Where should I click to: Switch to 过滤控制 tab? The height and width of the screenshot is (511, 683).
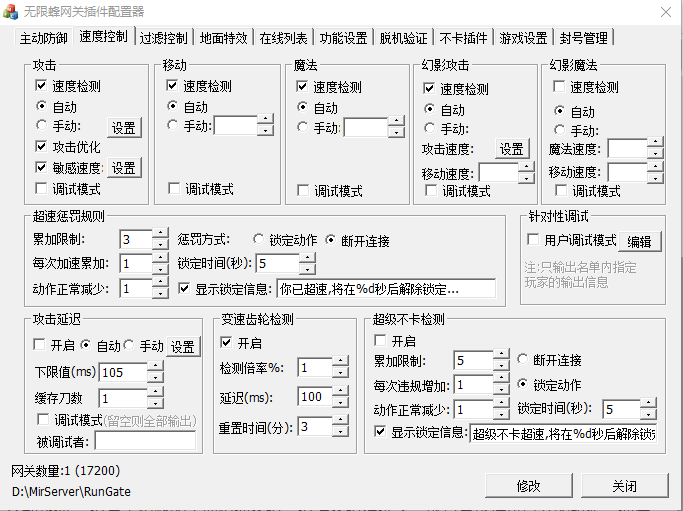point(163,38)
